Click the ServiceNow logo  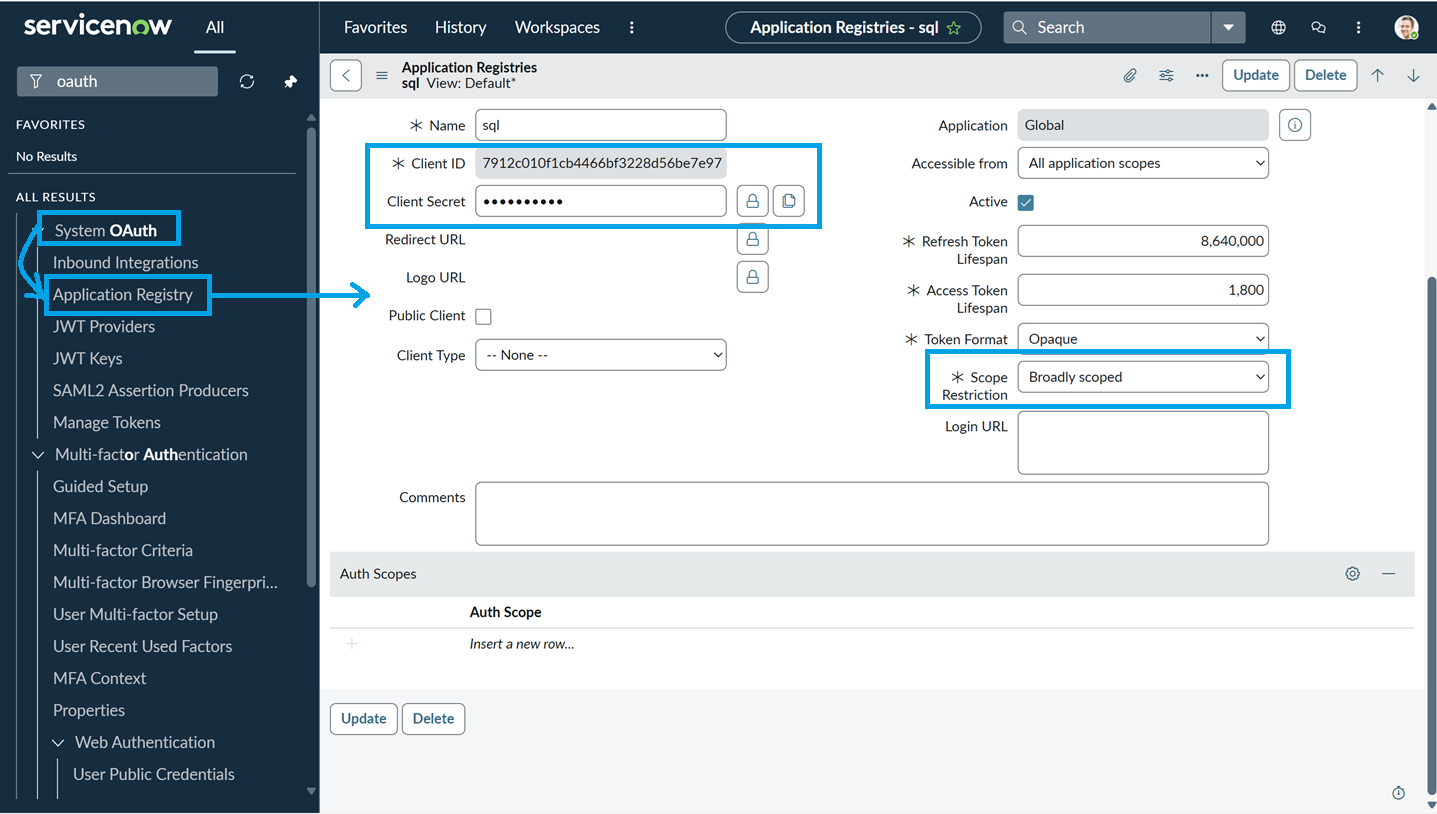98,26
